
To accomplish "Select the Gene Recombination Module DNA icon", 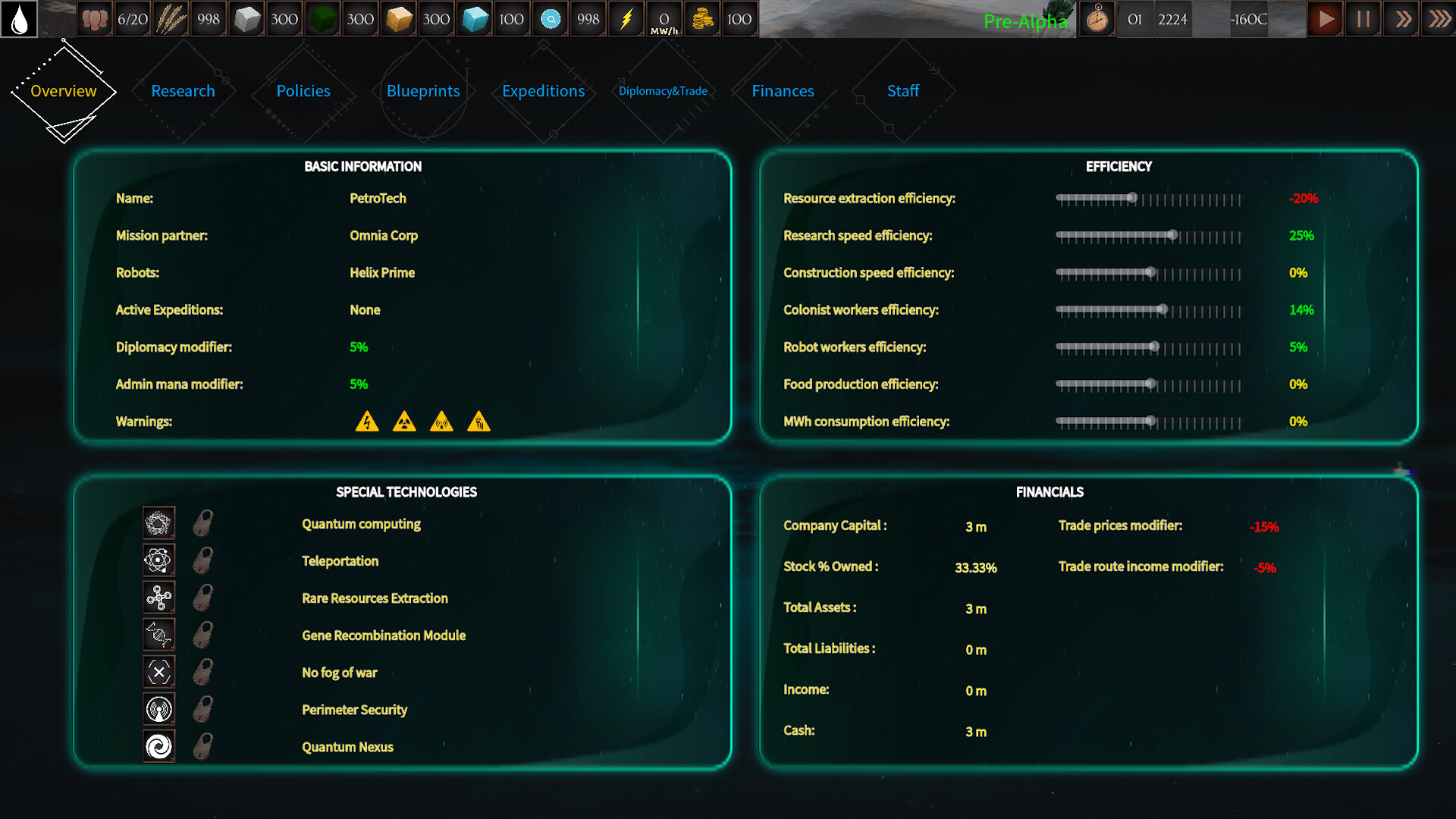I will pos(158,634).
